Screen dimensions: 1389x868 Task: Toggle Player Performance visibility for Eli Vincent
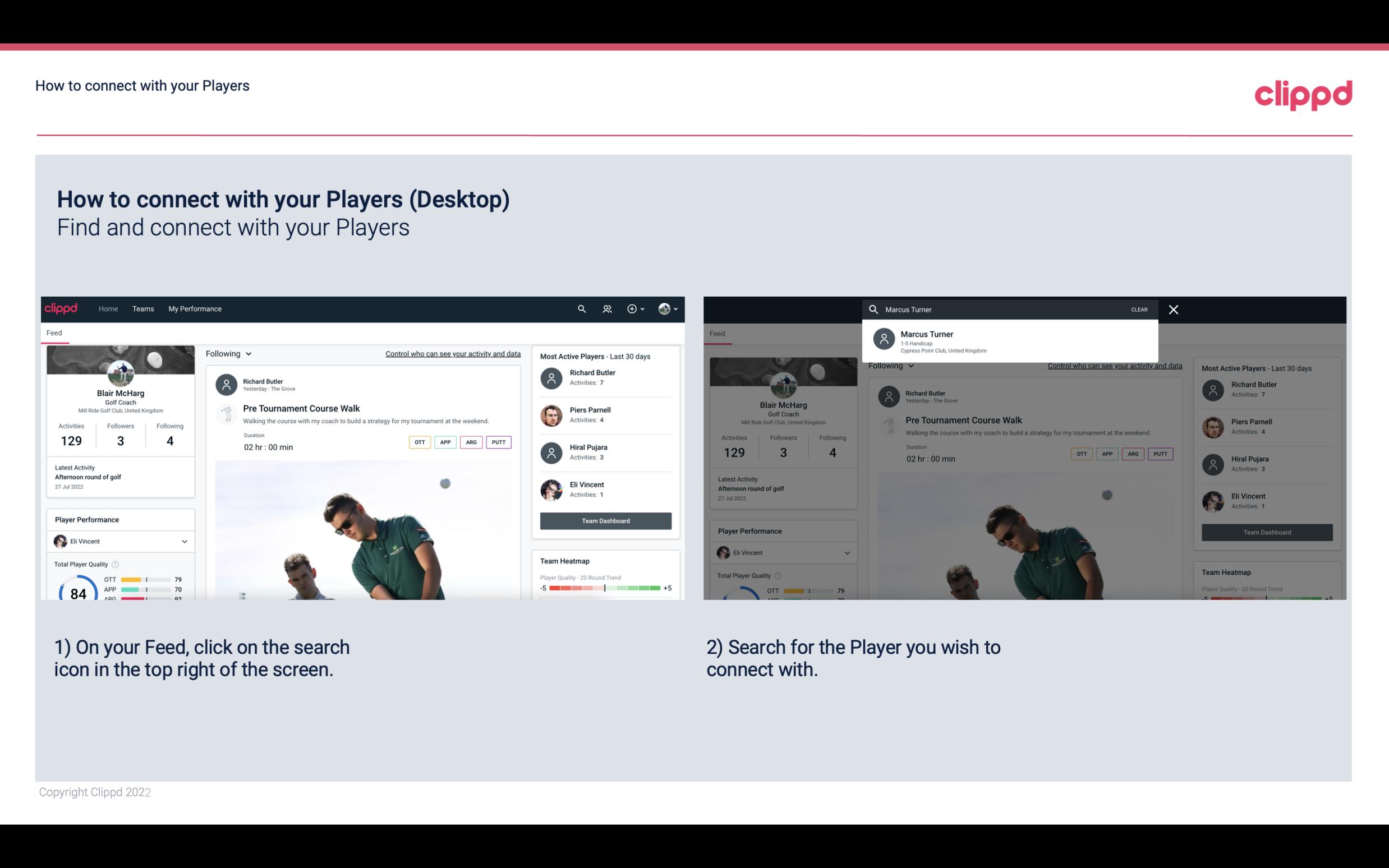point(184,541)
